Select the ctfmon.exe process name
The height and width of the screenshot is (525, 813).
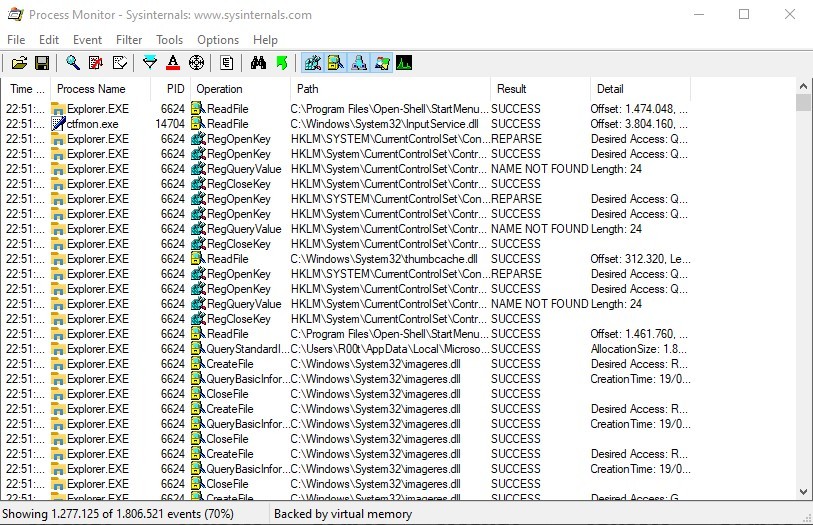[x=92, y=124]
